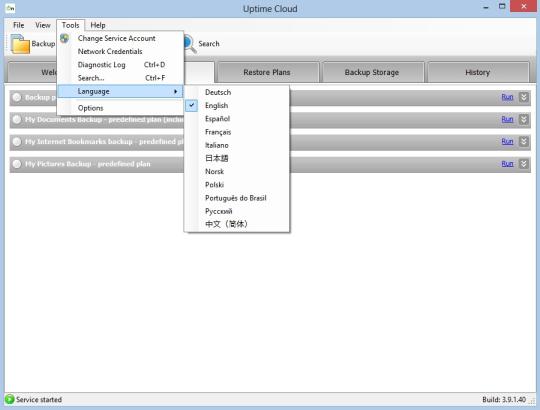
Task: Switch to Backup Storage tab
Action: 372,72
